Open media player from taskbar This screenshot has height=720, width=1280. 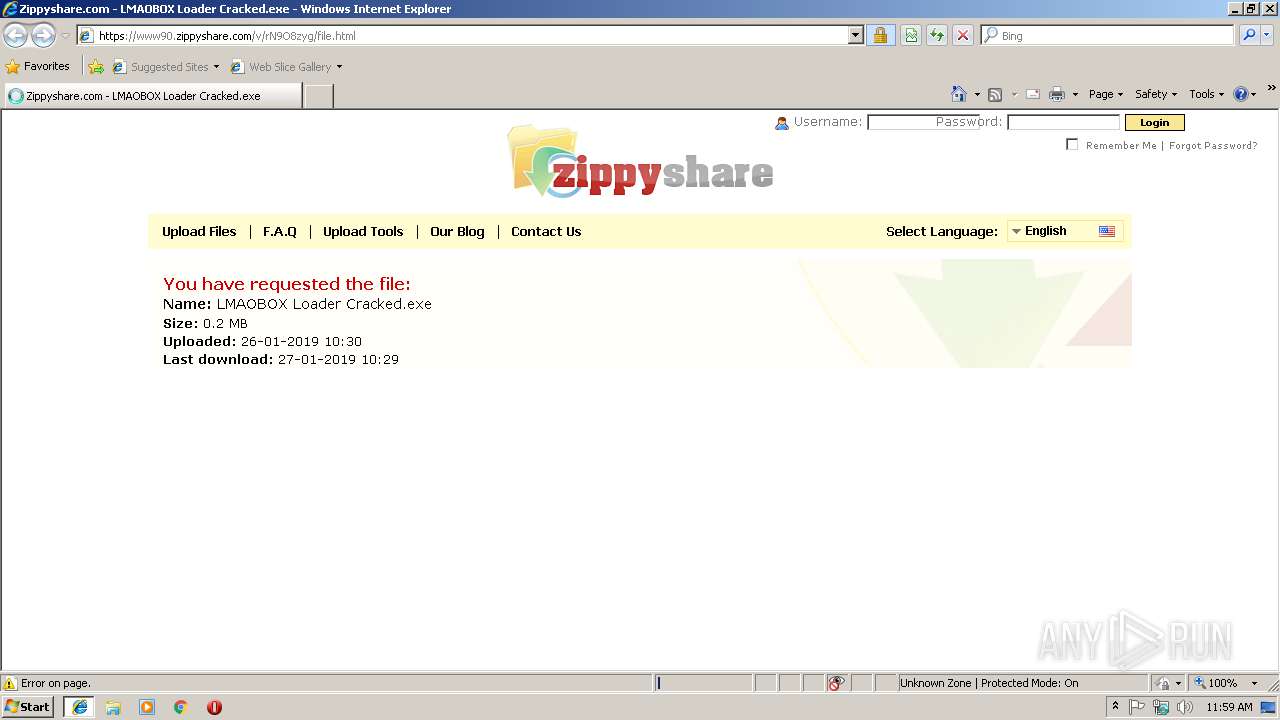click(x=147, y=707)
